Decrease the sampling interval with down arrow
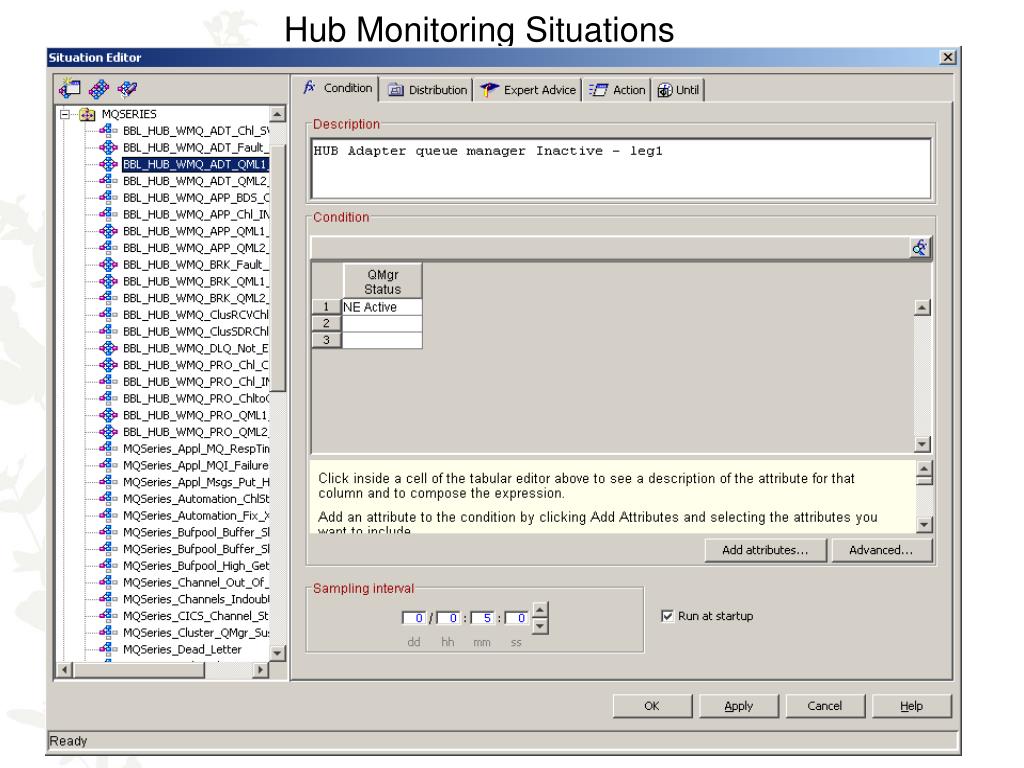Viewport: 1024px width, 768px height. tap(540, 626)
